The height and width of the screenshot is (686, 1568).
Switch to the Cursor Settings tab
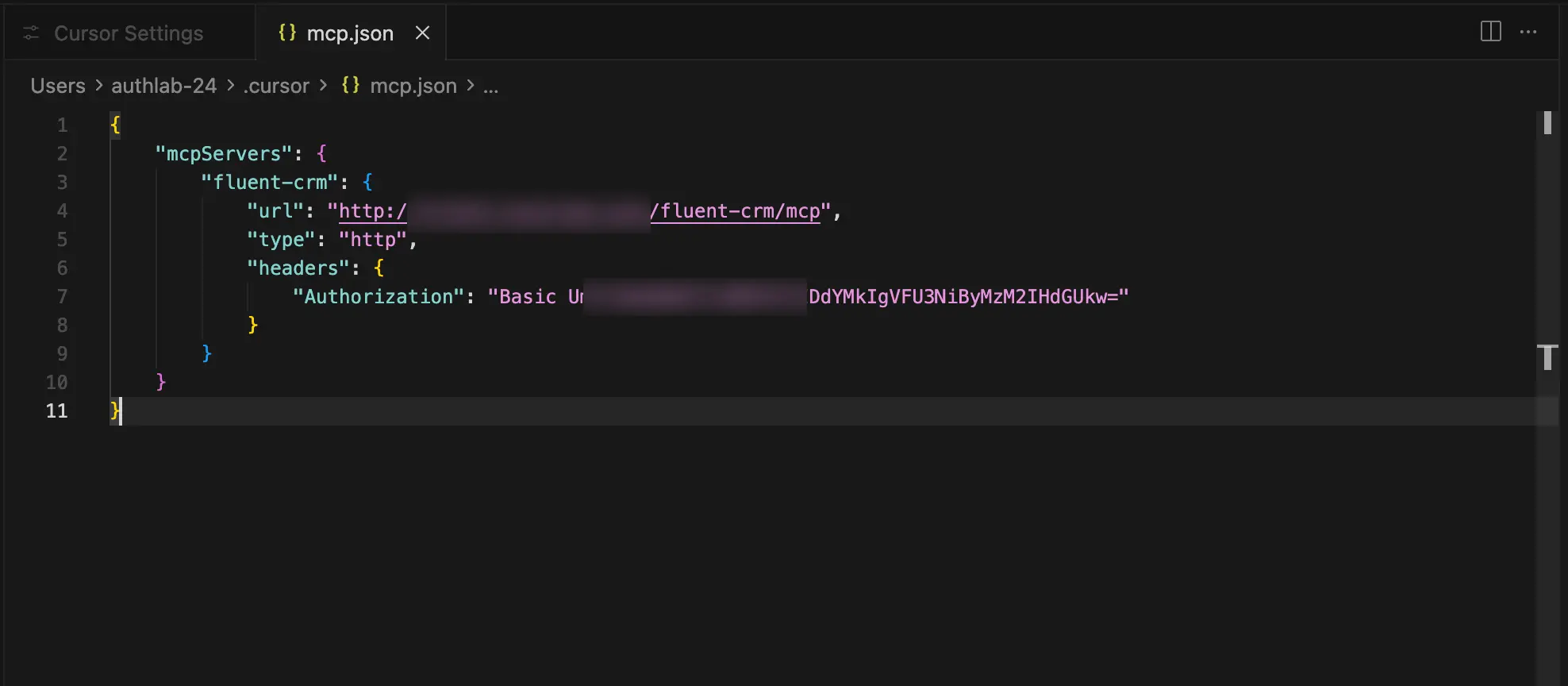point(129,33)
